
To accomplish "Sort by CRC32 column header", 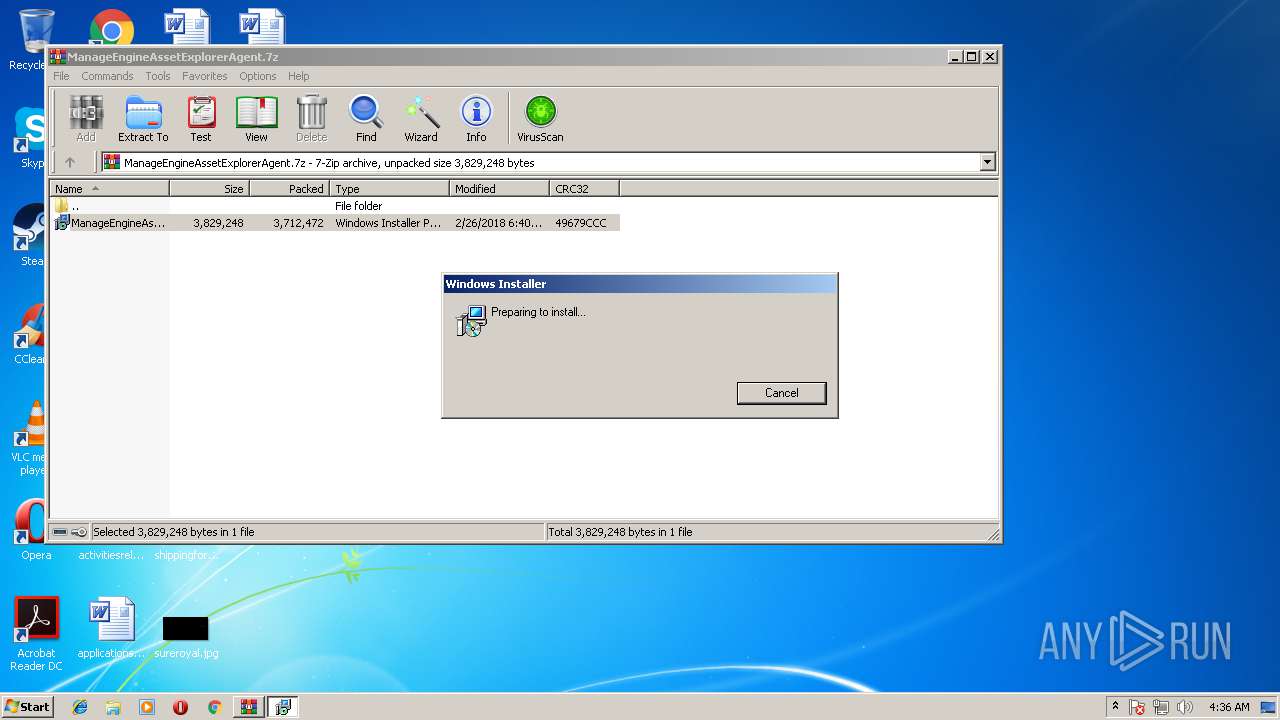I will point(584,189).
